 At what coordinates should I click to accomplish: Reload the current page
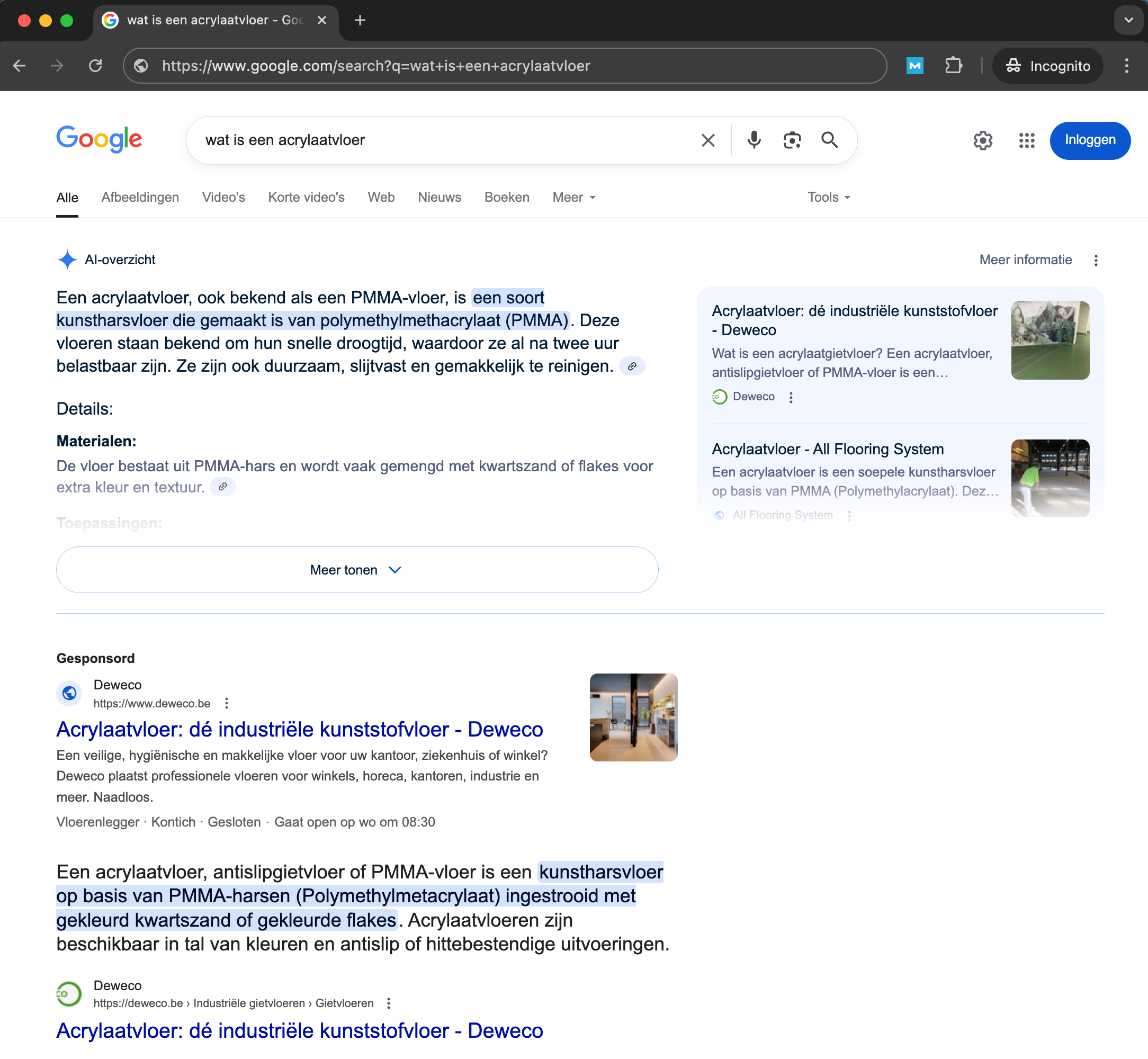[x=95, y=66]
